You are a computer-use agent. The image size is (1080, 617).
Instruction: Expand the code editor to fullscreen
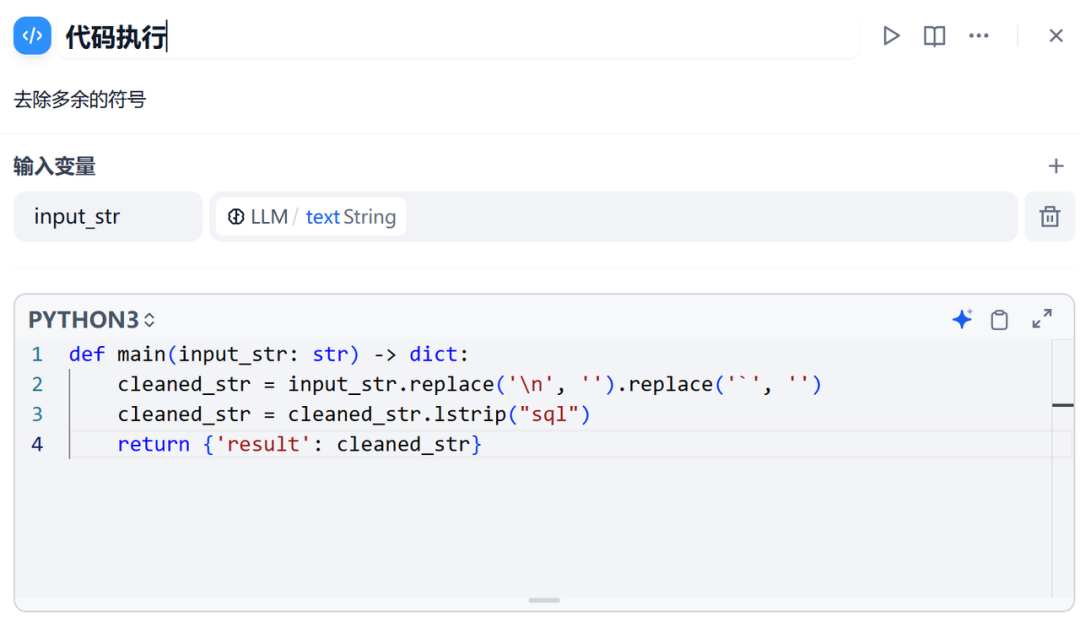pos(1042,319)
